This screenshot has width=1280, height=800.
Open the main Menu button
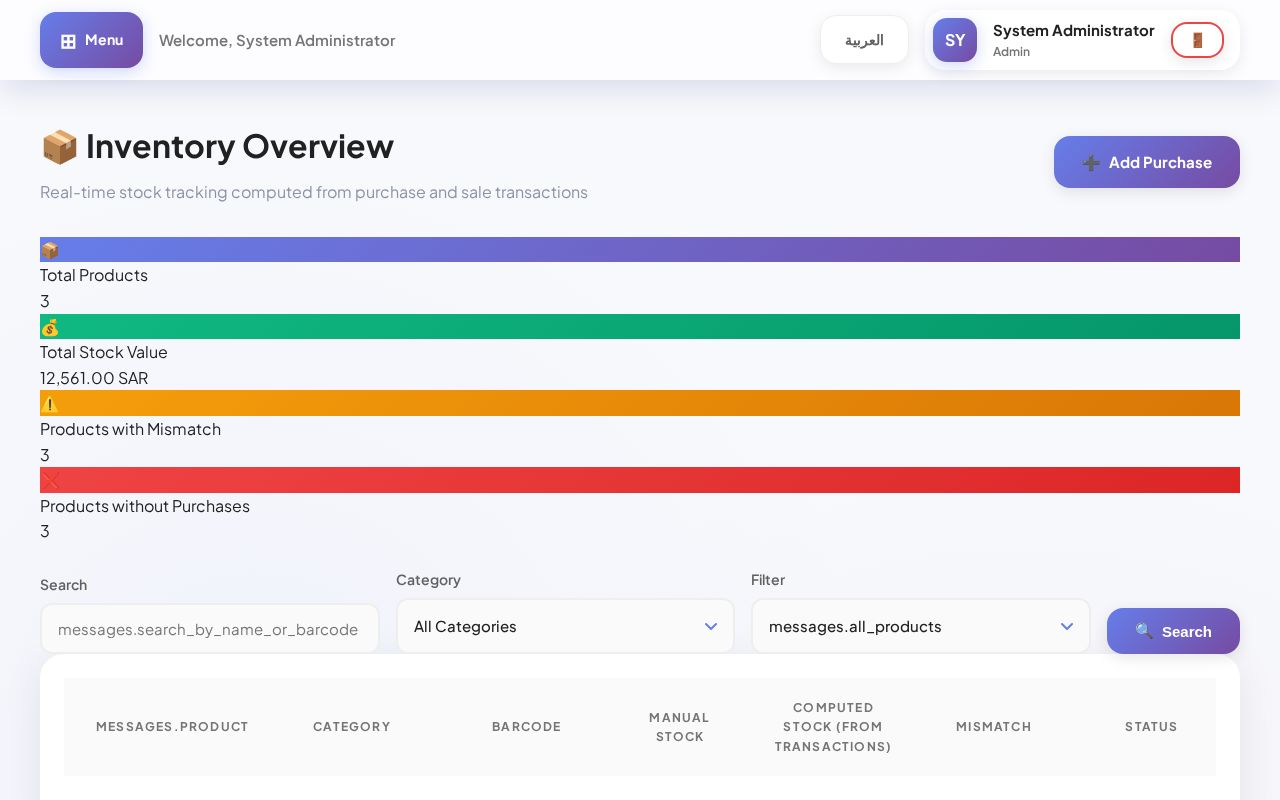pos(91,40)
